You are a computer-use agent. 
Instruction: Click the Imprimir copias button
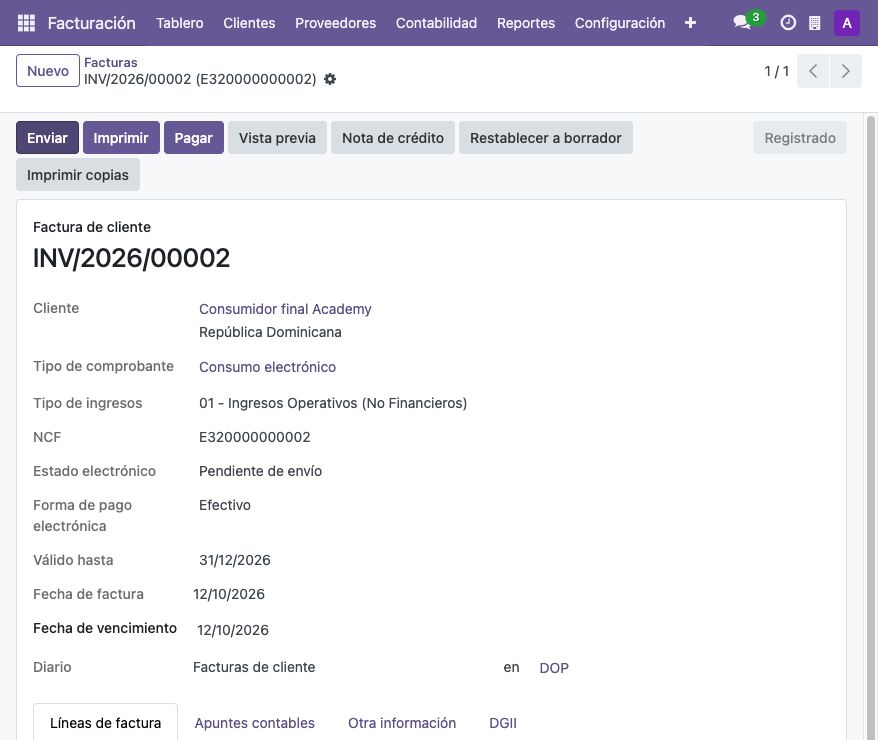[78, 175]
